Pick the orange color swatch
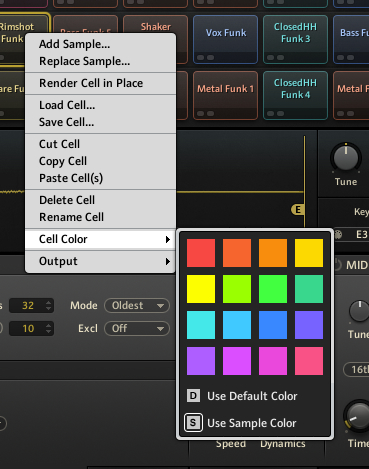 coord(273,253)
